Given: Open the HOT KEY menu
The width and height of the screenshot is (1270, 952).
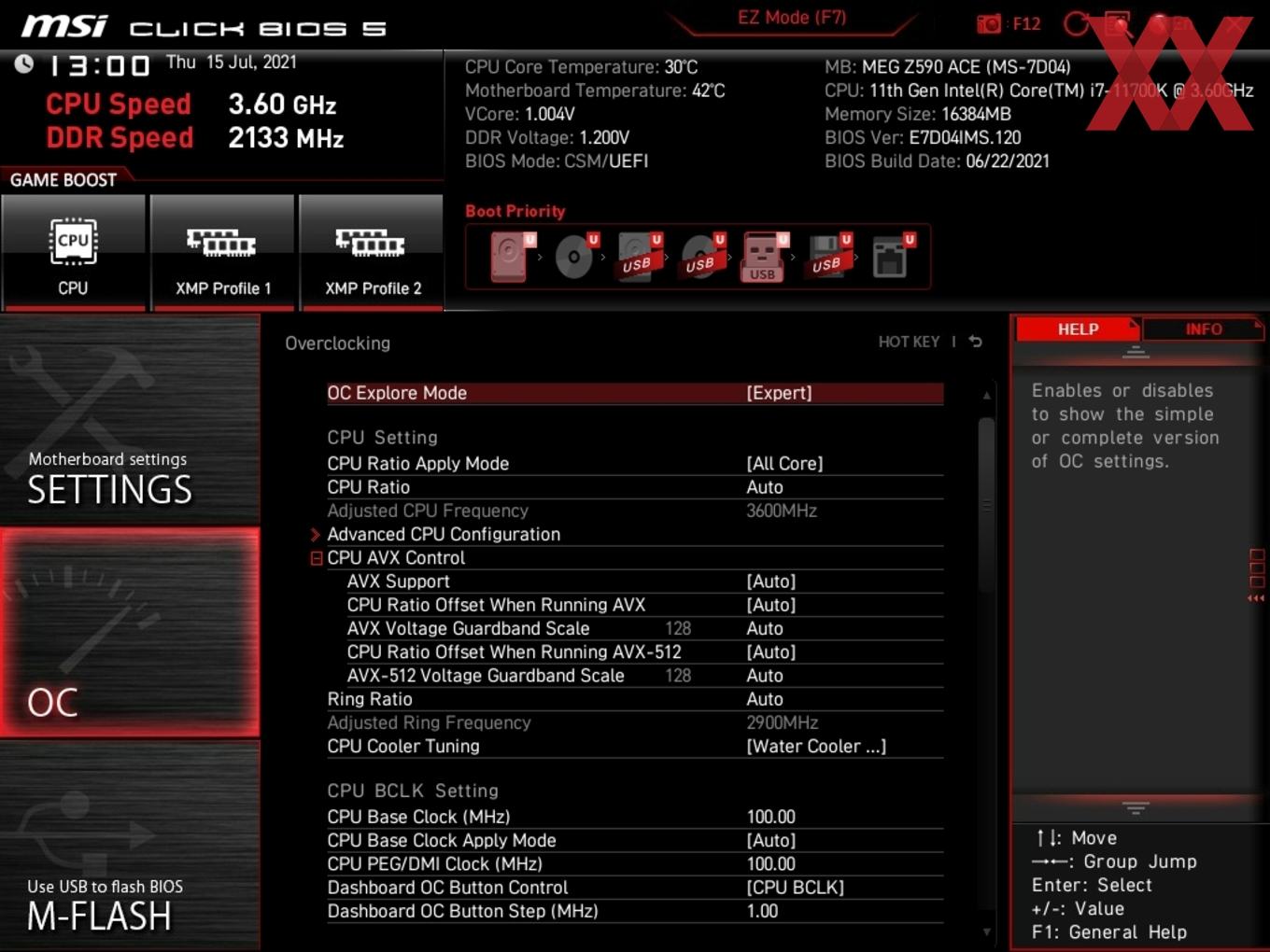Looking at the screenshot, I should click(x=909, y=342).
